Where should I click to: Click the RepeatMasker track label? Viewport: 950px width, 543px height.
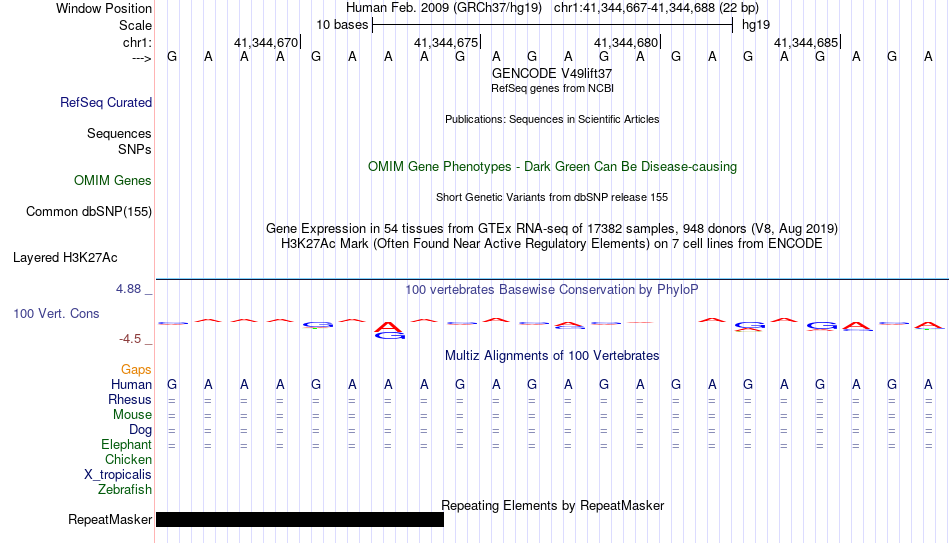click(110, 519)
